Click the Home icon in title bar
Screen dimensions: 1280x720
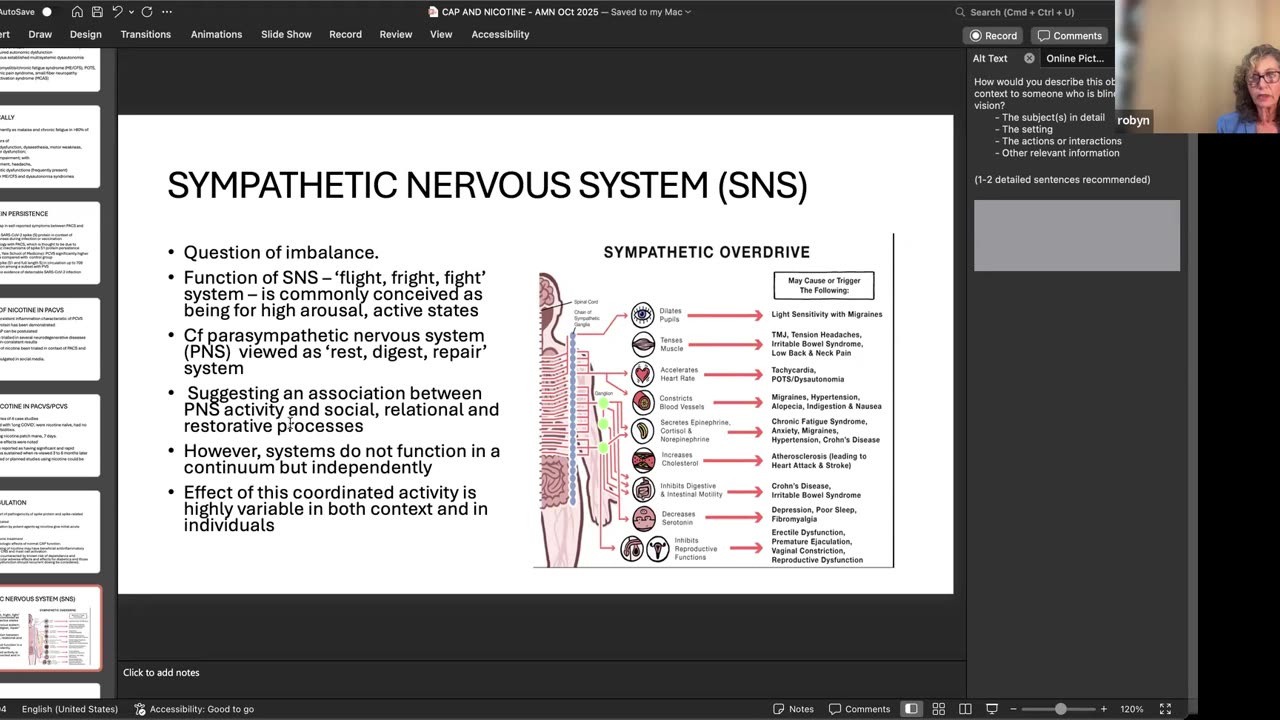(x=77, y=12)
